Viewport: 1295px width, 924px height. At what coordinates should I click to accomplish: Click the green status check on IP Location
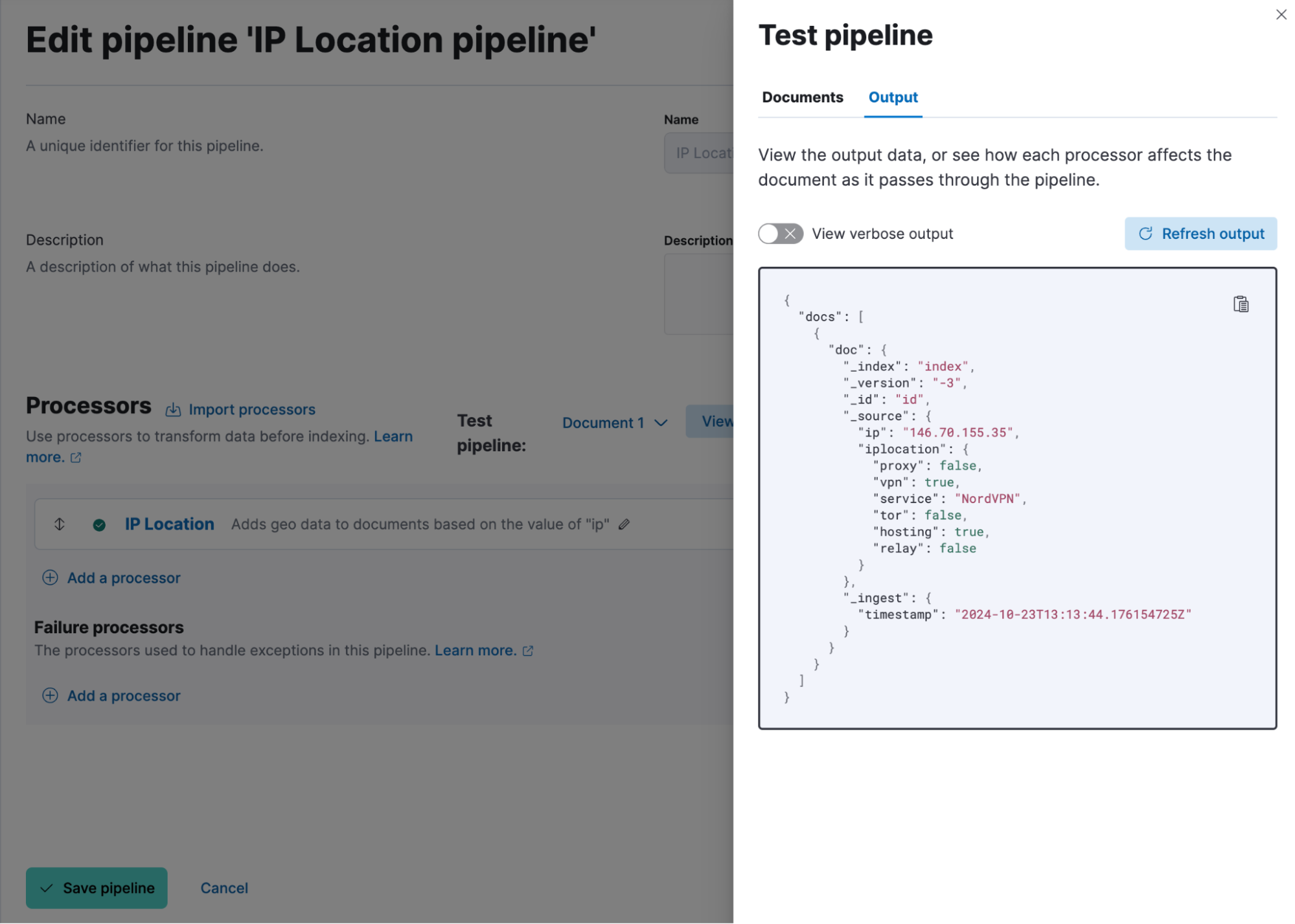[98, 524]
